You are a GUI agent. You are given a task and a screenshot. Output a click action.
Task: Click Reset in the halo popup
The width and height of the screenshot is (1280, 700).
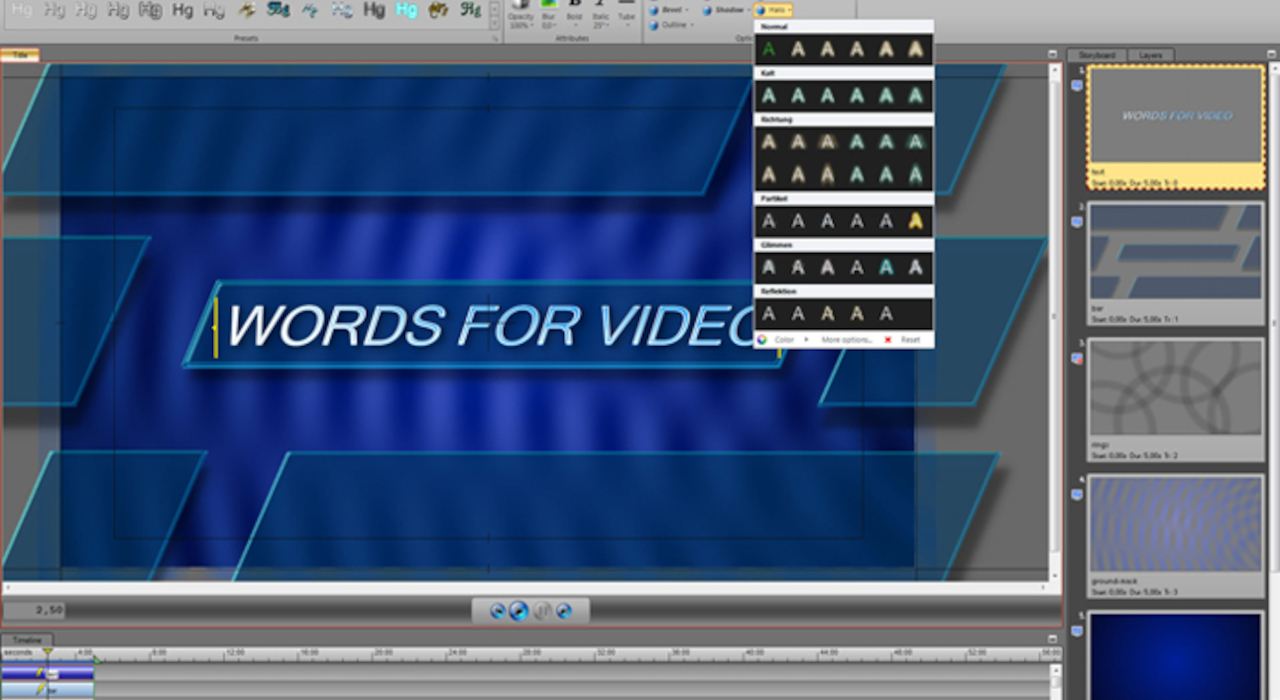909,340
